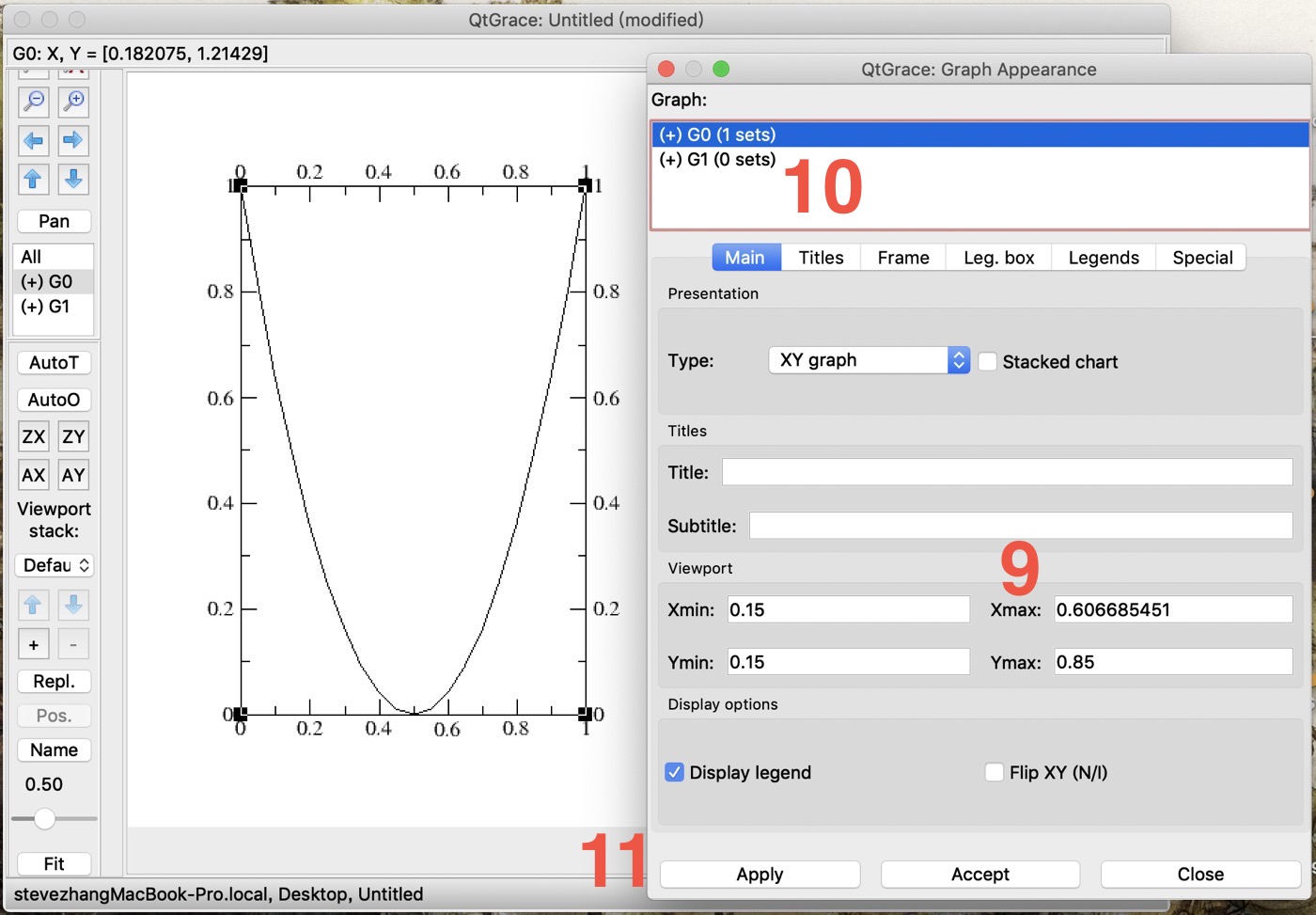Enable the Stacked chart checkbox

(x=988, y=362)
